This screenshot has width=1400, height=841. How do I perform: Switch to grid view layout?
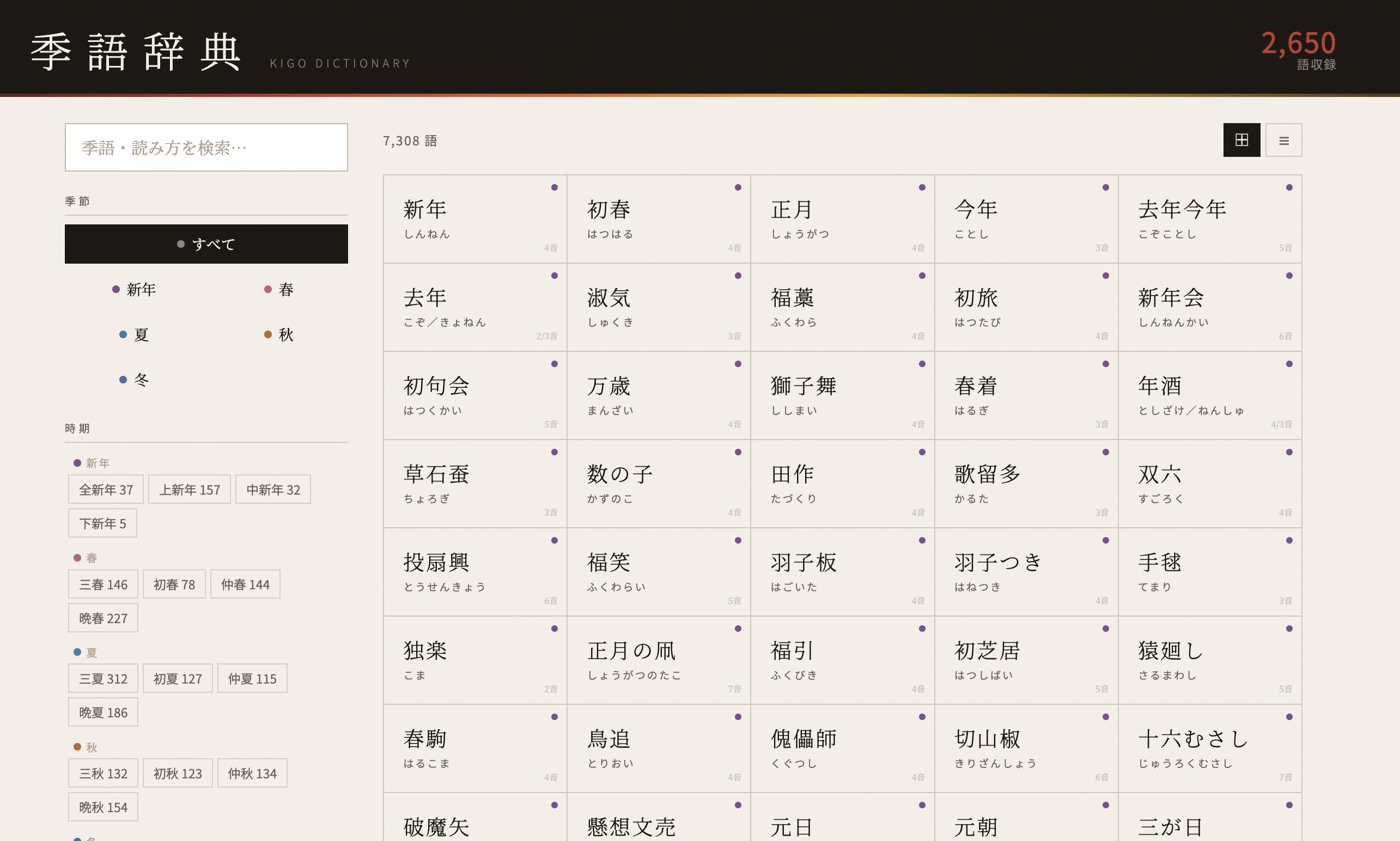point(1241,140)
